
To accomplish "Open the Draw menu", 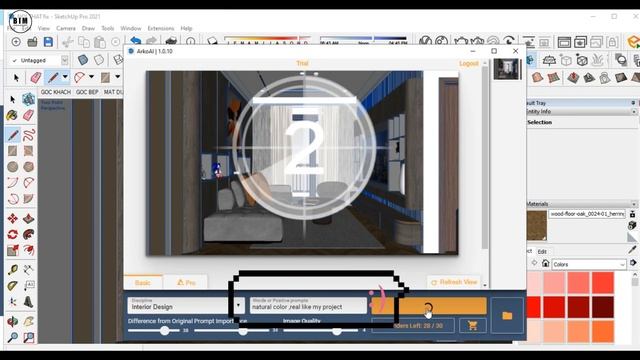I will pyautogui.click(x=88, y=28).
